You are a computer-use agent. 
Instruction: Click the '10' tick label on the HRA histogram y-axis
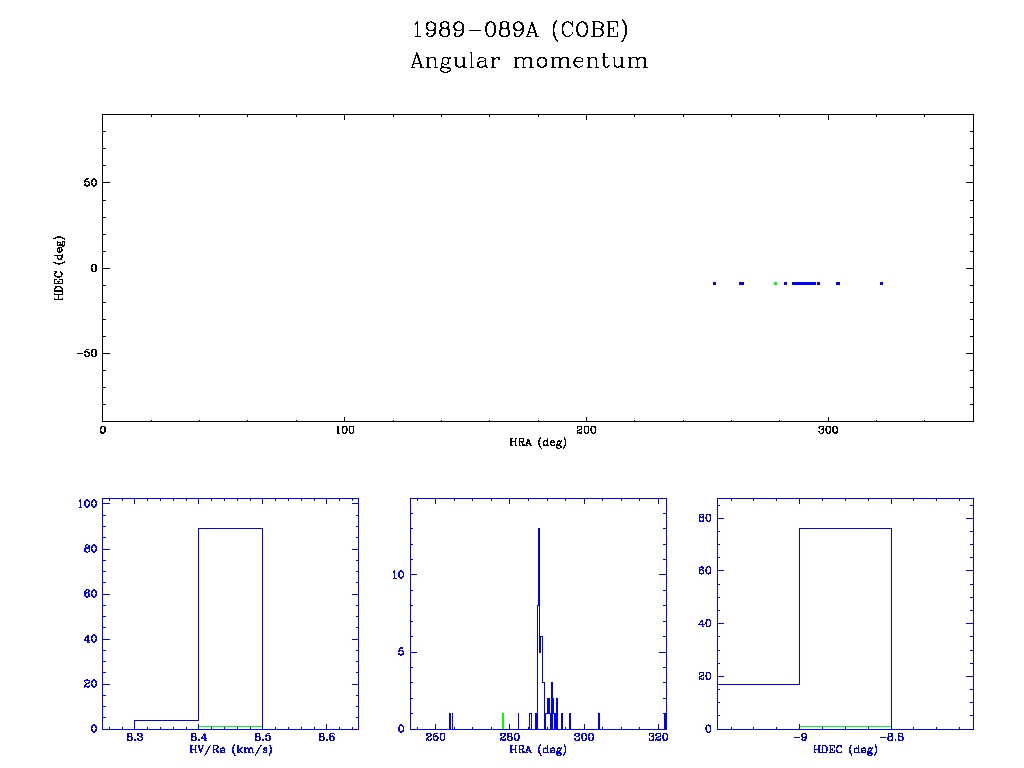point(398,575)
